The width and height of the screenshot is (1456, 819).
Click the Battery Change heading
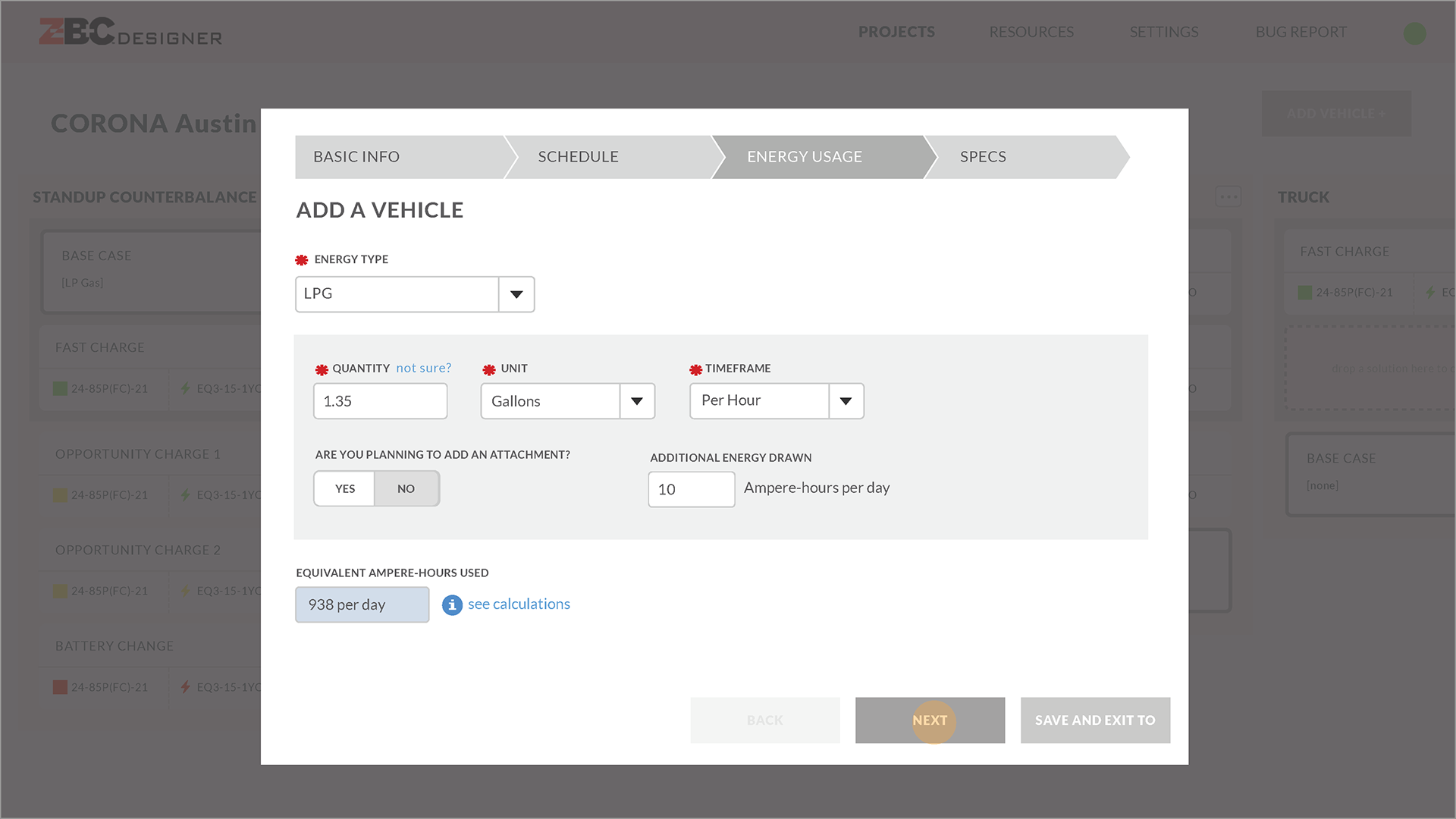pos(115,646)
